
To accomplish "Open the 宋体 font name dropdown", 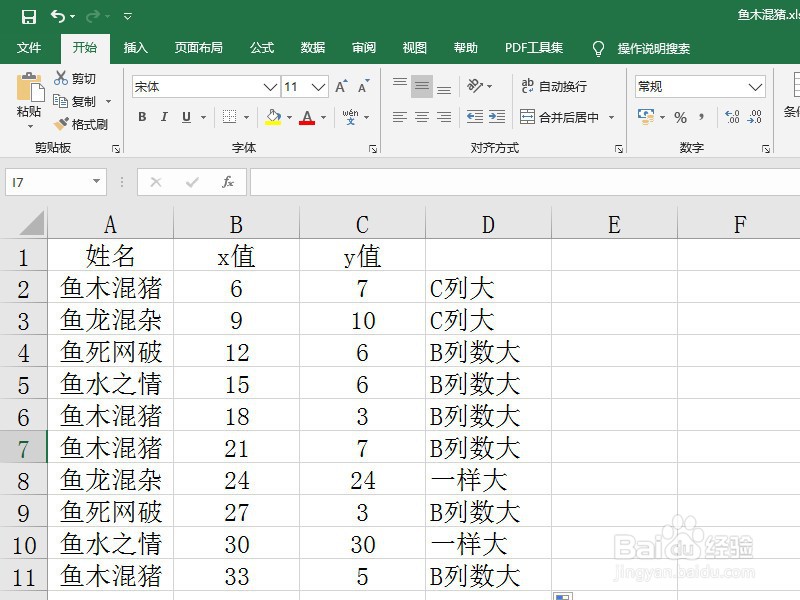I will (x=270, y=87).
